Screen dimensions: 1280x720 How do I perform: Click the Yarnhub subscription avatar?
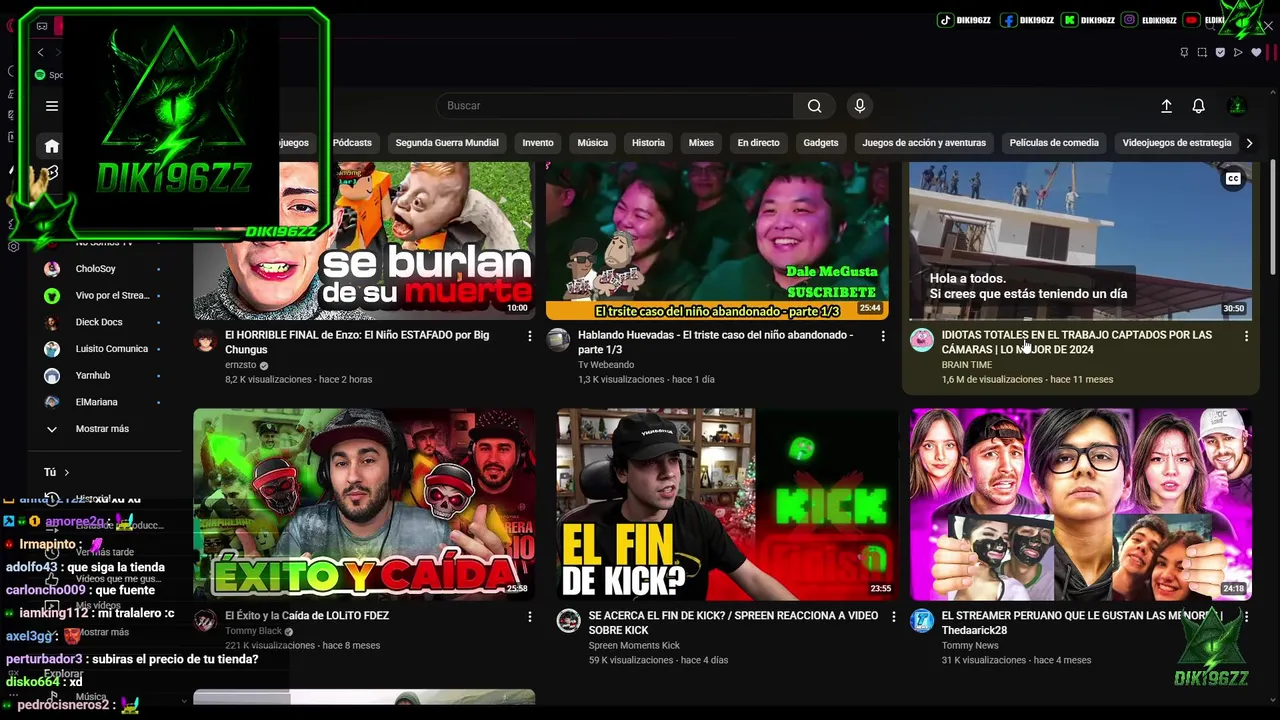[52, 376]
